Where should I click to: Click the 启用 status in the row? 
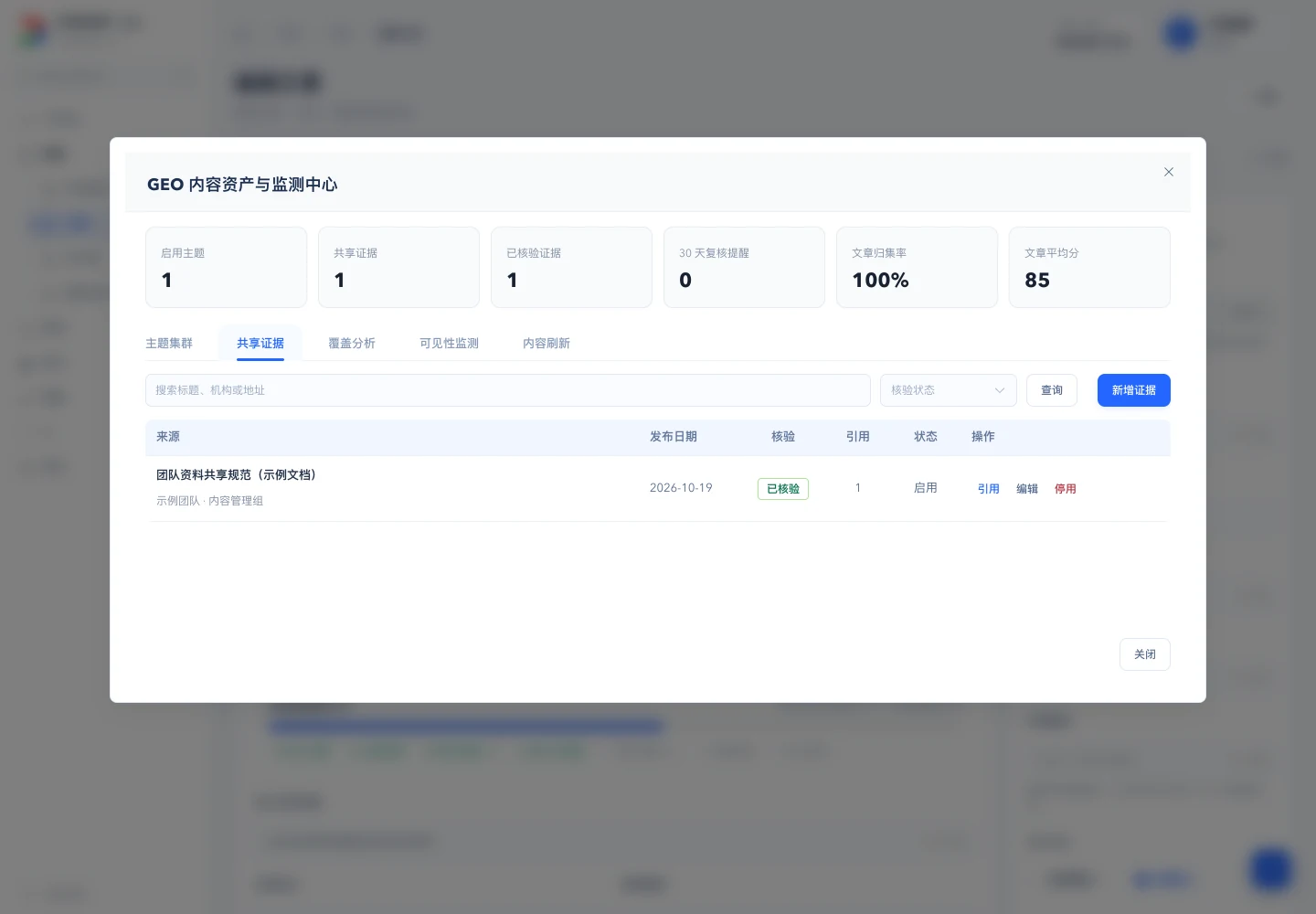[x=926, y=488]
